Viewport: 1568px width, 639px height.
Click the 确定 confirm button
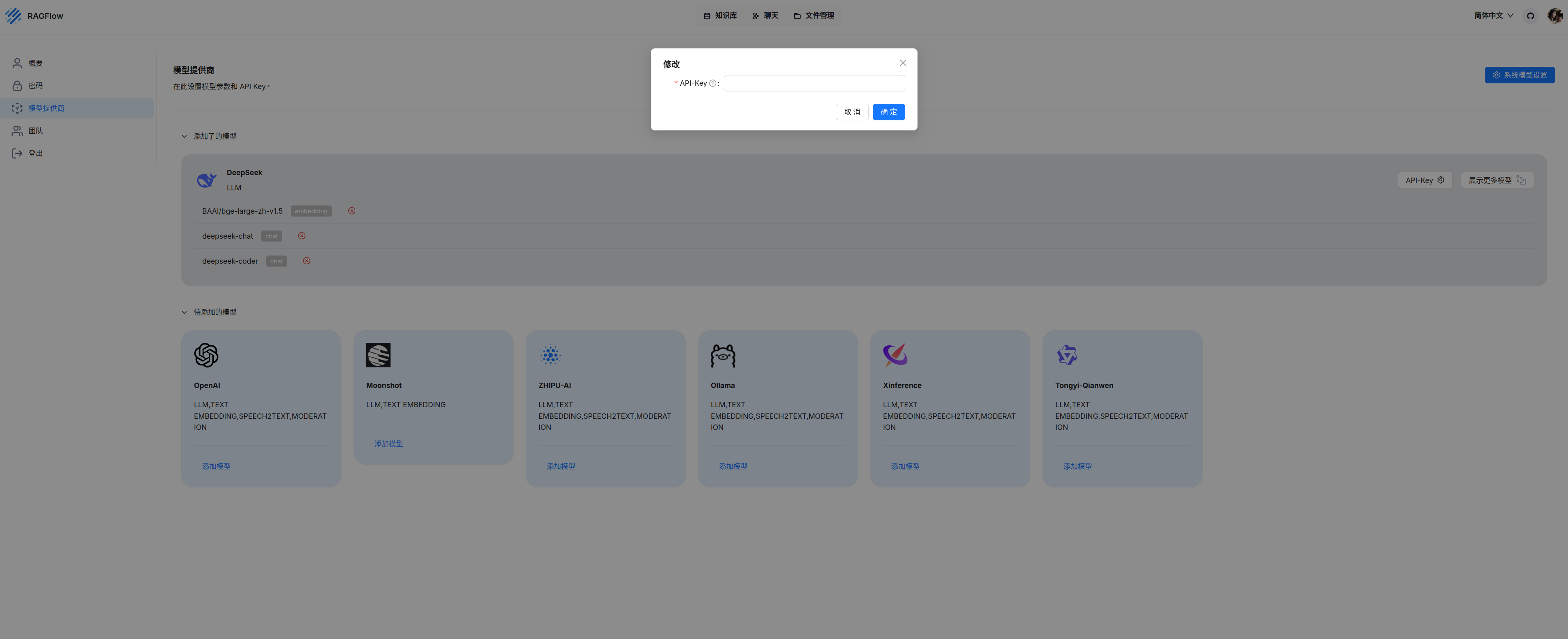888,112
